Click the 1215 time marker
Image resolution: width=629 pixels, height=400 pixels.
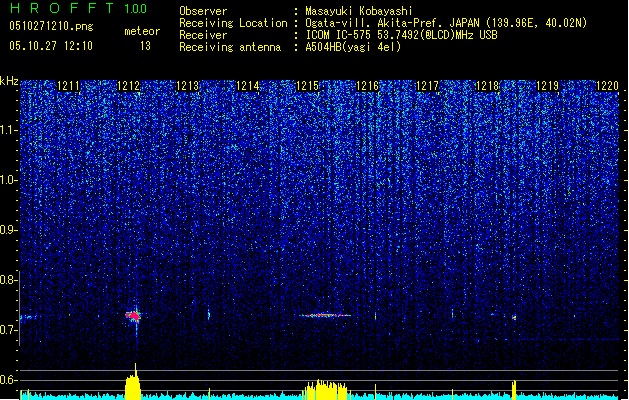click(307, 86)
